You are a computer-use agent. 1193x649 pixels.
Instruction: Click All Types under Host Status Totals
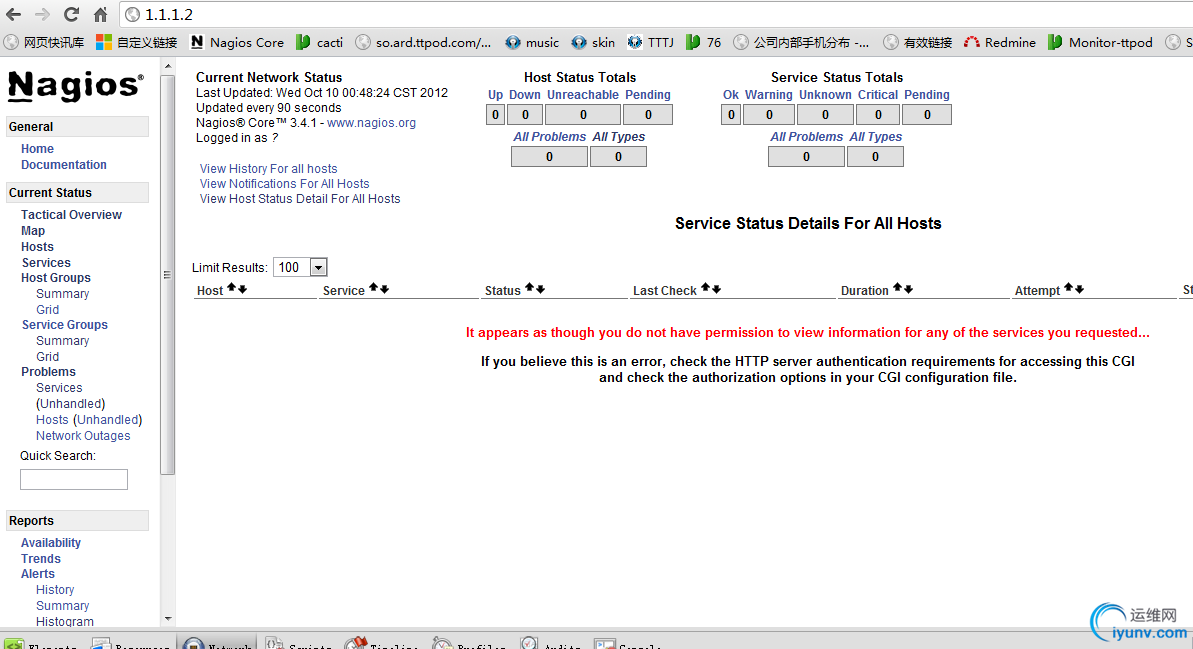coord(619,137)
